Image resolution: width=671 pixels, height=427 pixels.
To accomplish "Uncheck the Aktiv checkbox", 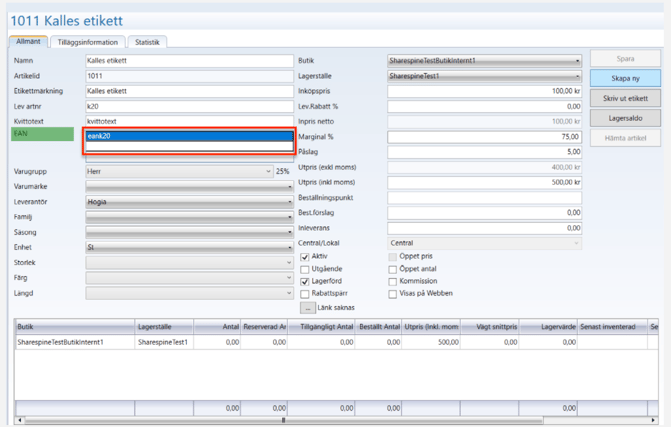I will 305,257.
